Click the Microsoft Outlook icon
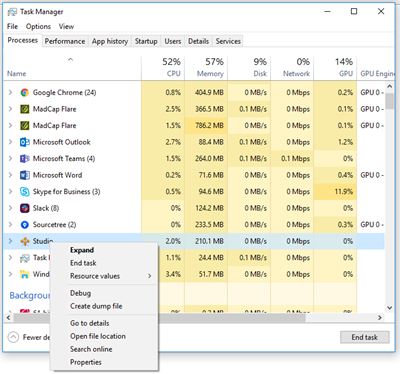 (25, 142)
